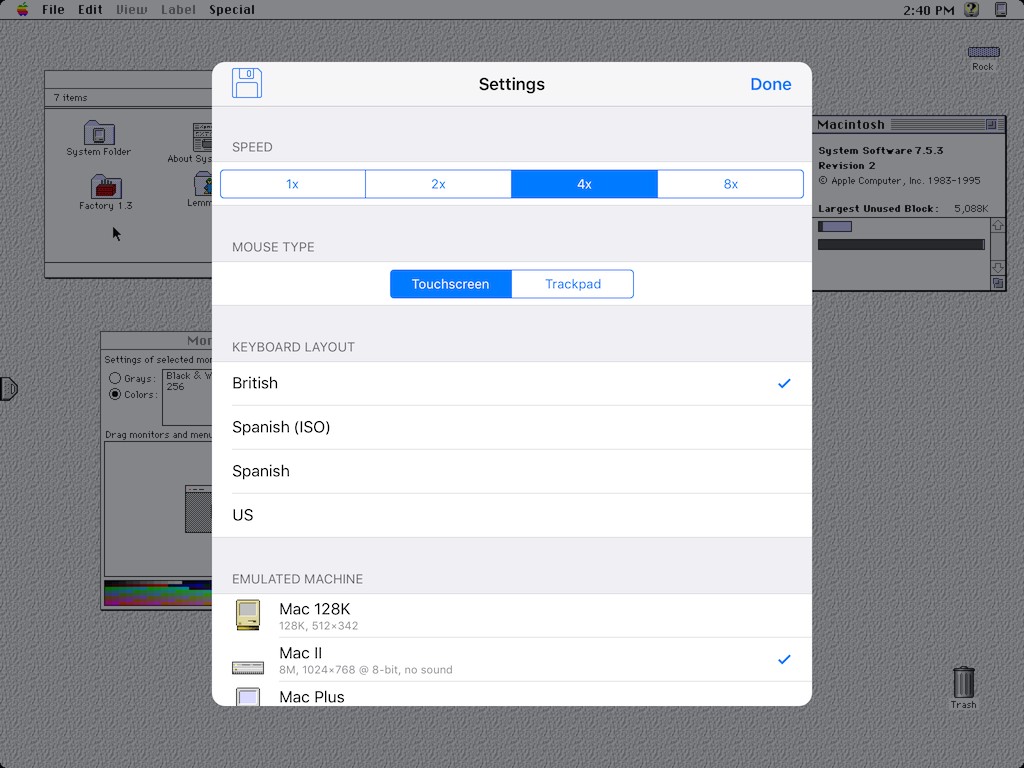The height and width of the screenshot is (768, 1024).
Task: Choose 256 in Monitors color depth list
Action: pyautogui.click(x=175, y=387)
